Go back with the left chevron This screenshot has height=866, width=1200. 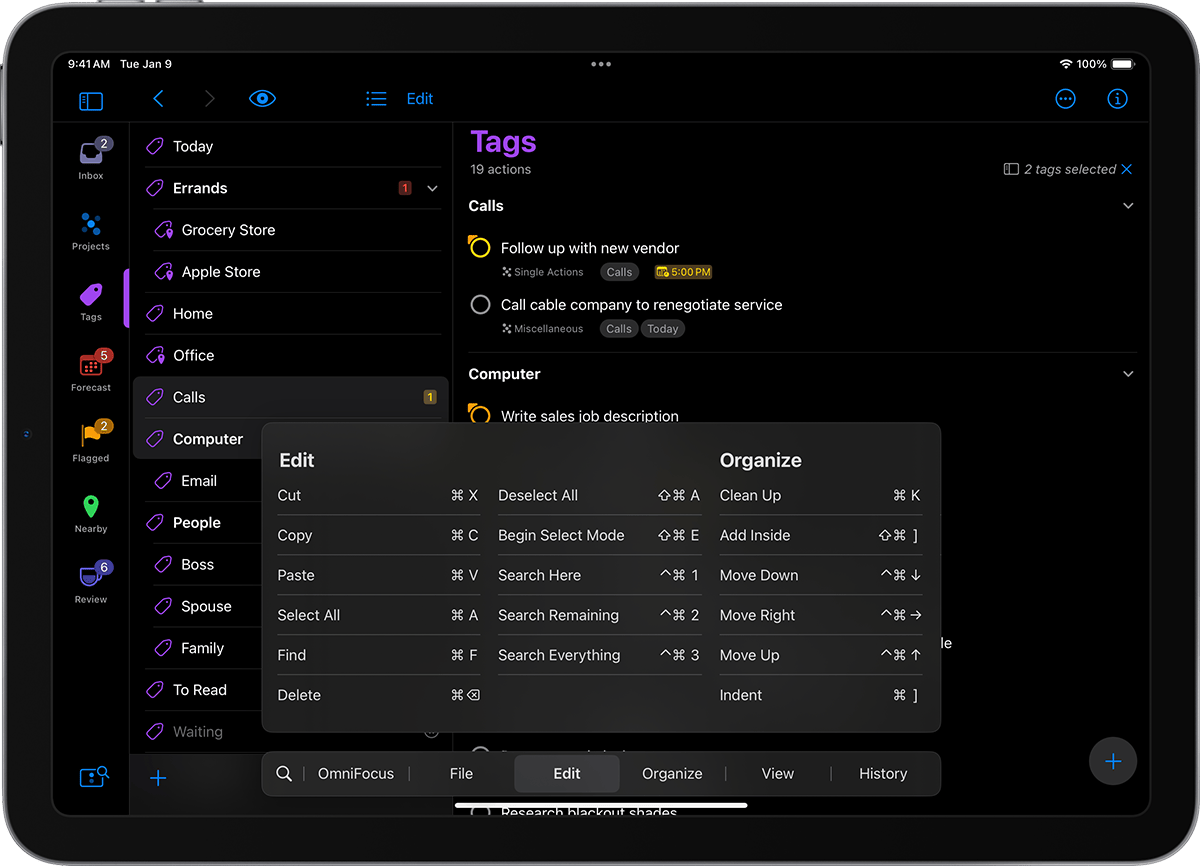tap(158, 98)
